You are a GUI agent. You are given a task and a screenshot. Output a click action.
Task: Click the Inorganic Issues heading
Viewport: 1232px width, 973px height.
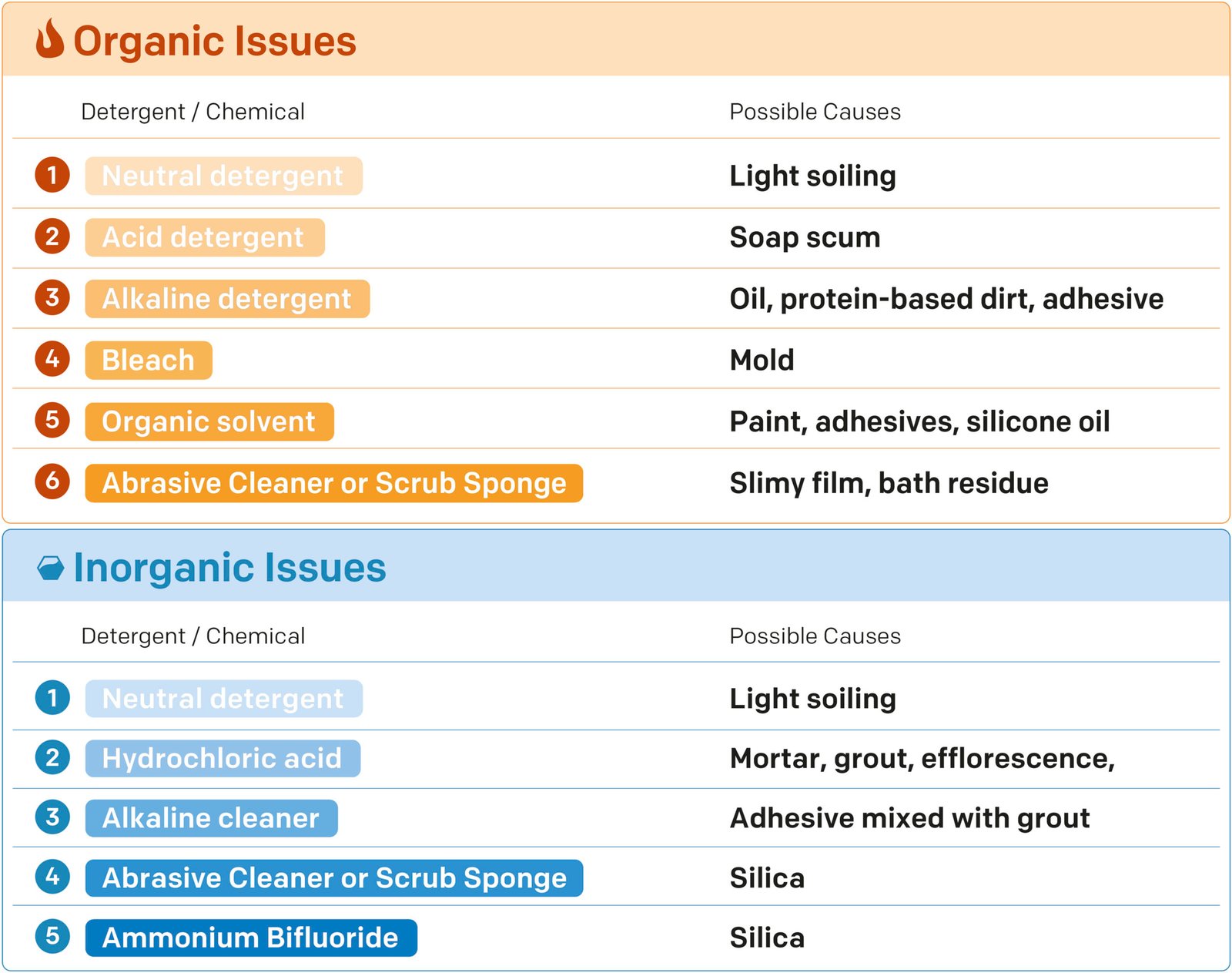point(229,568)
